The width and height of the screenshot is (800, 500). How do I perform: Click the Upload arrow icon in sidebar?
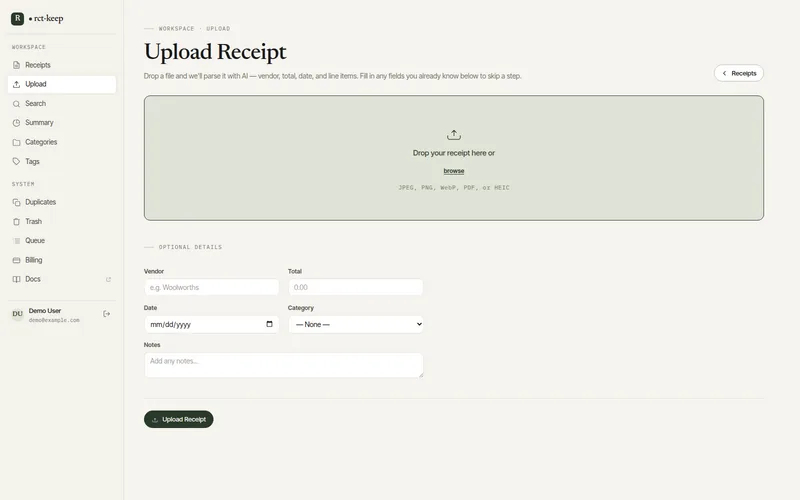[x=16, y=84]
